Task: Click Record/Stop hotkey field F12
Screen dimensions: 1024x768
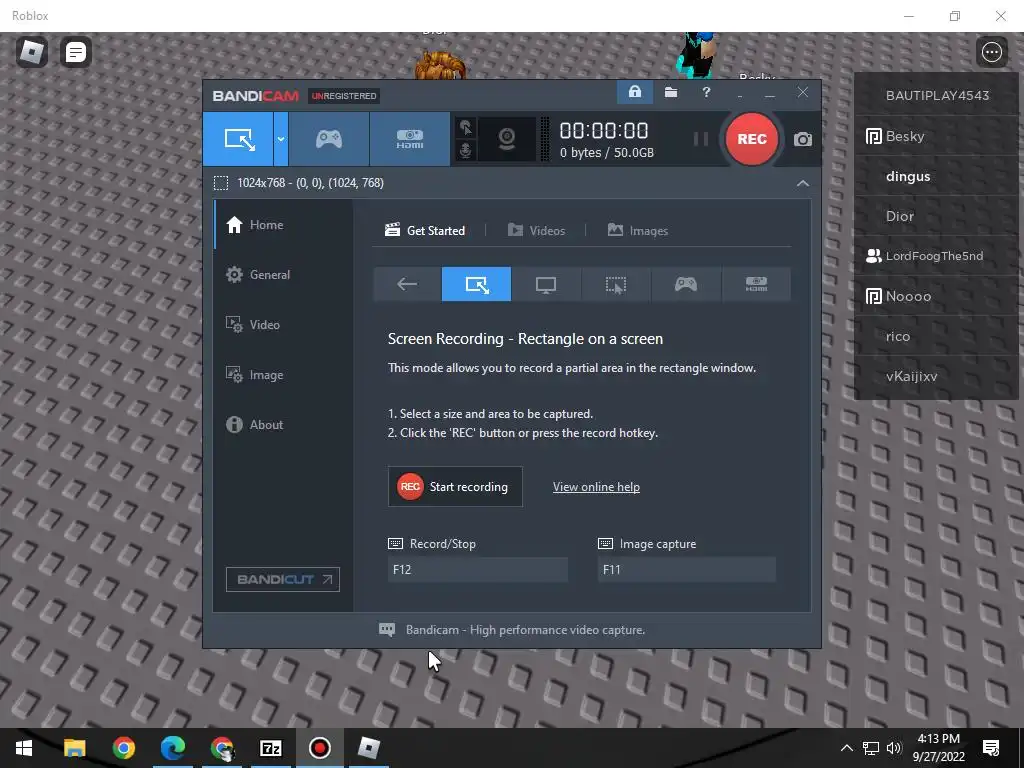Action: (x=477, y=569)
